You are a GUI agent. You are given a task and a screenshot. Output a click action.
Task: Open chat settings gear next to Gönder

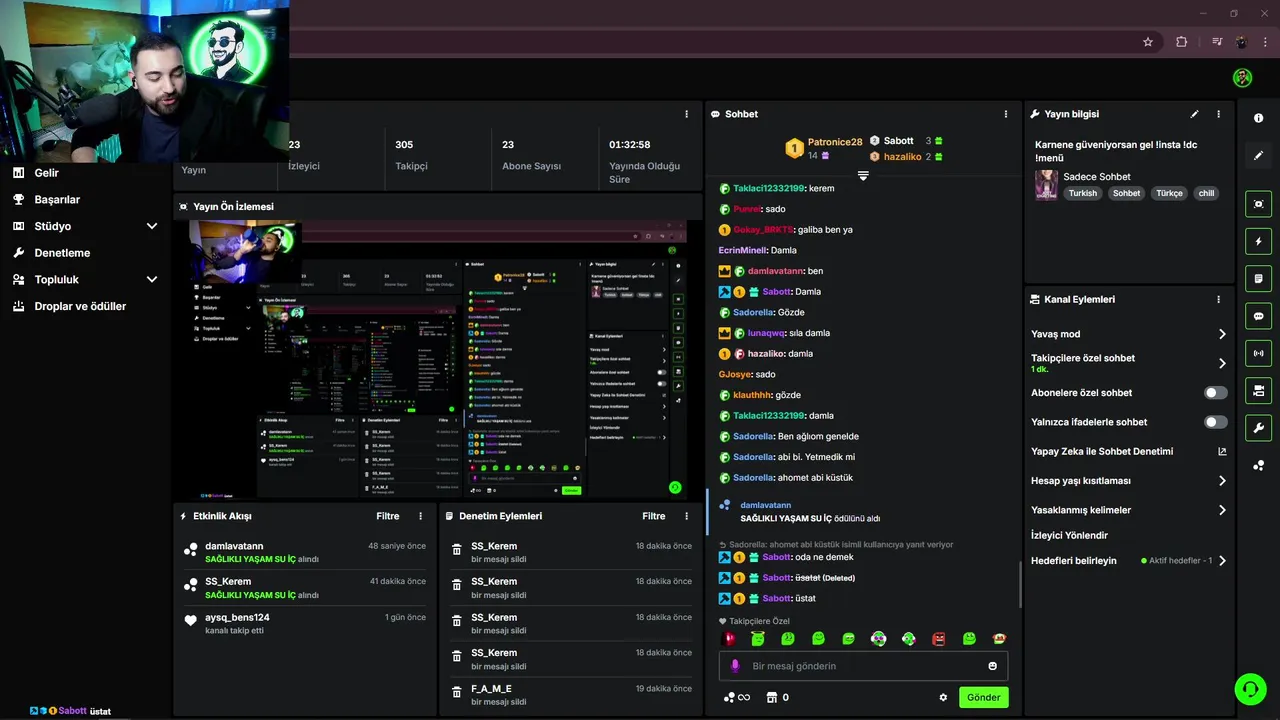click(x=943, y=697)
